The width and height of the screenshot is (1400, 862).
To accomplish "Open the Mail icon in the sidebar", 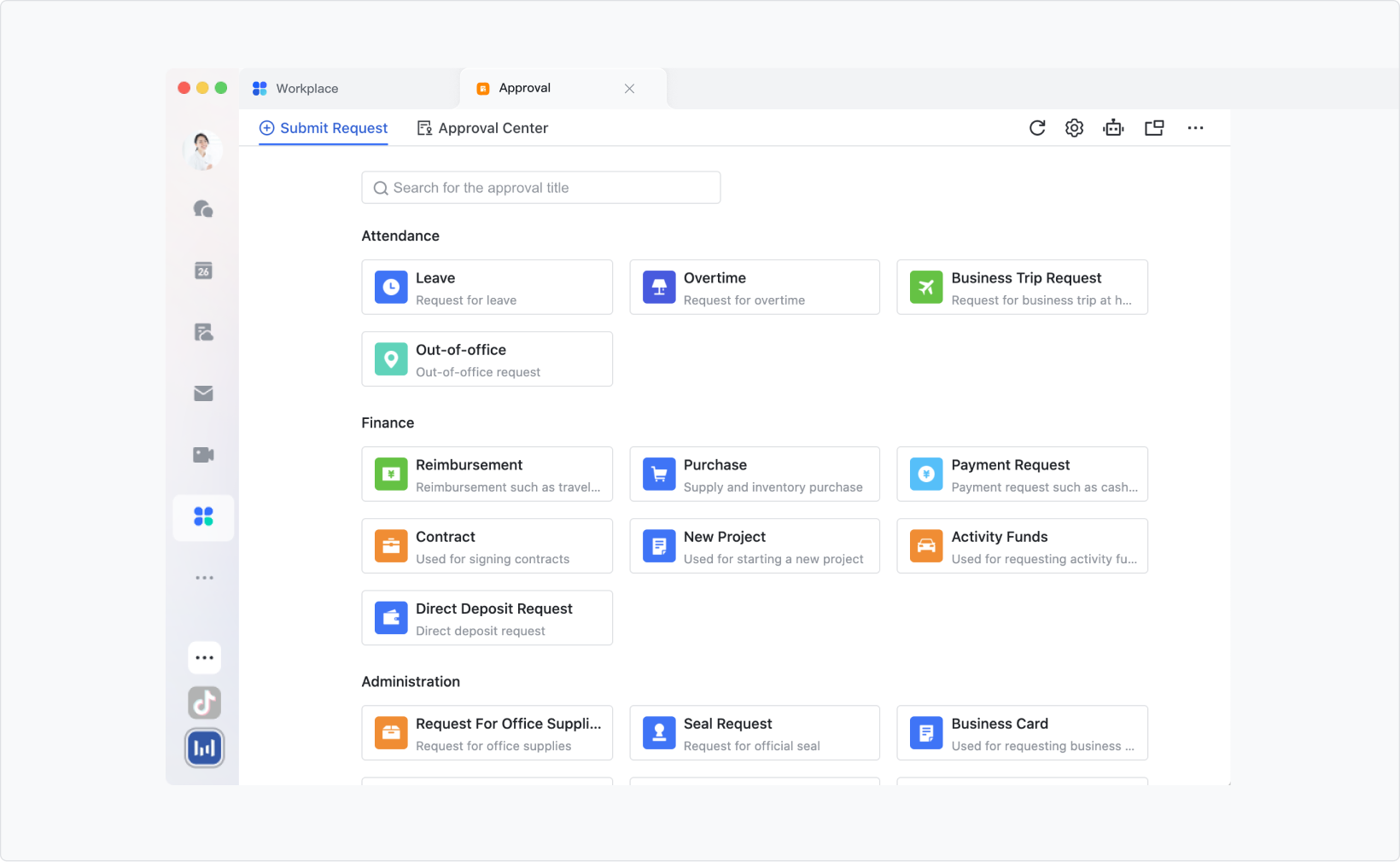I will tap(203, 393).
